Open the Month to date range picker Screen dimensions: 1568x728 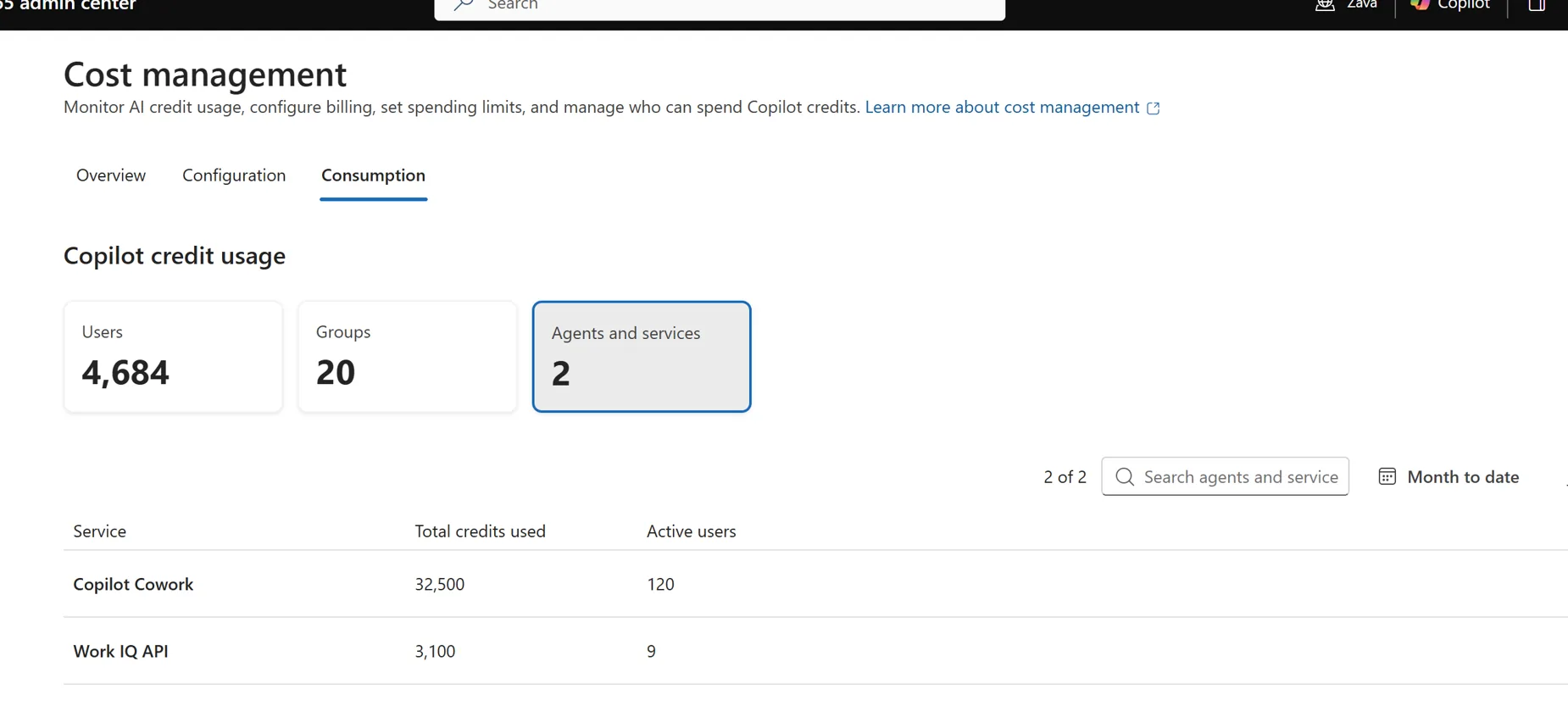(x=1448, y=476)
